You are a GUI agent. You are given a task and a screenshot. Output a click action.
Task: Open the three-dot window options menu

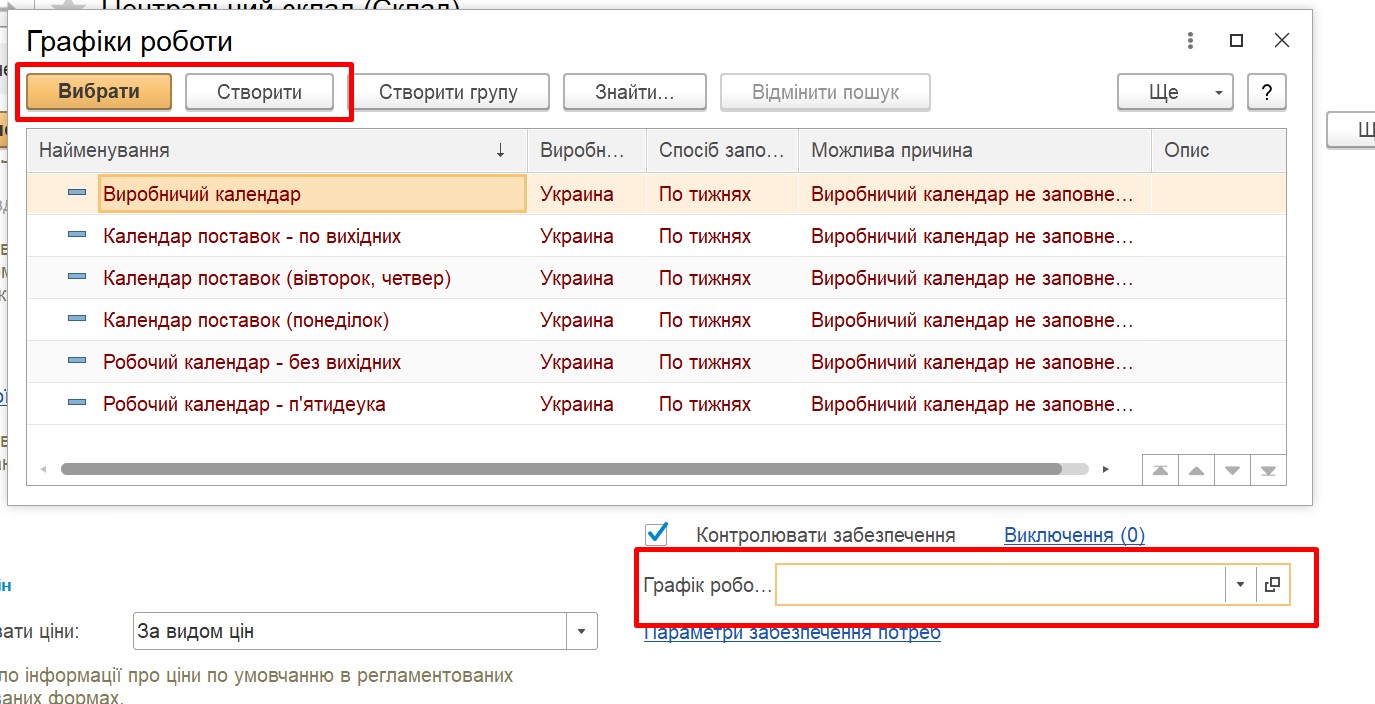coord(1190,41)
